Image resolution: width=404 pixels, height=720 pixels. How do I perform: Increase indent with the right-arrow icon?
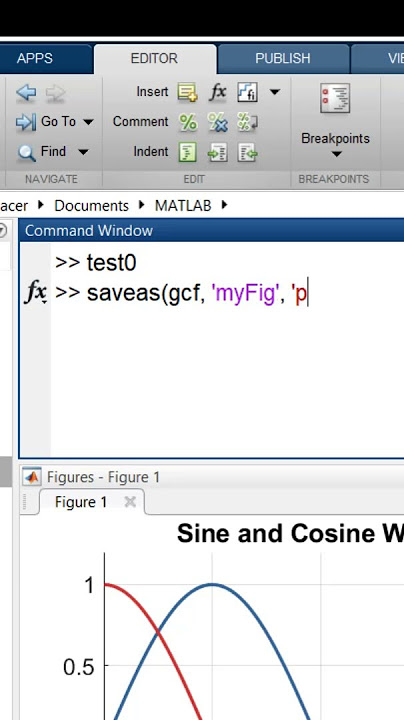[x=218, y=152]
